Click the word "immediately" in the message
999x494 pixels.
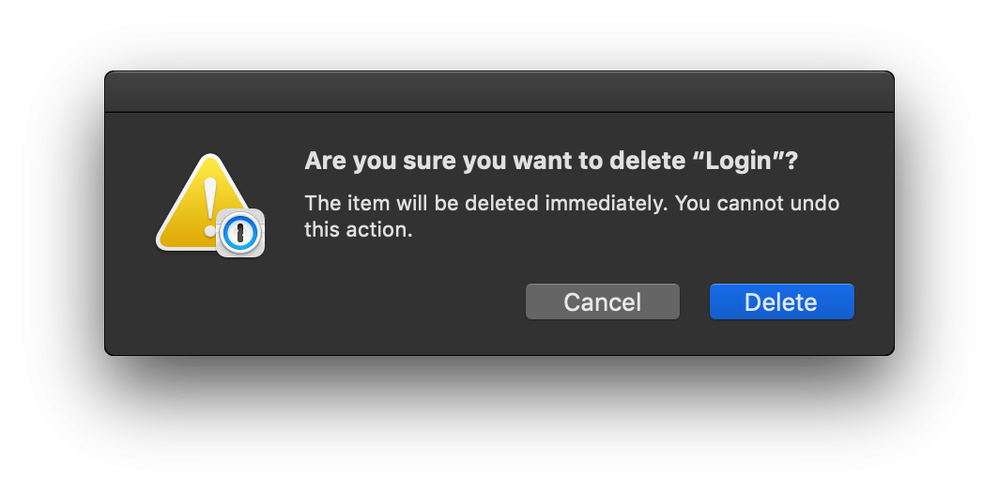tap(605, 204)
